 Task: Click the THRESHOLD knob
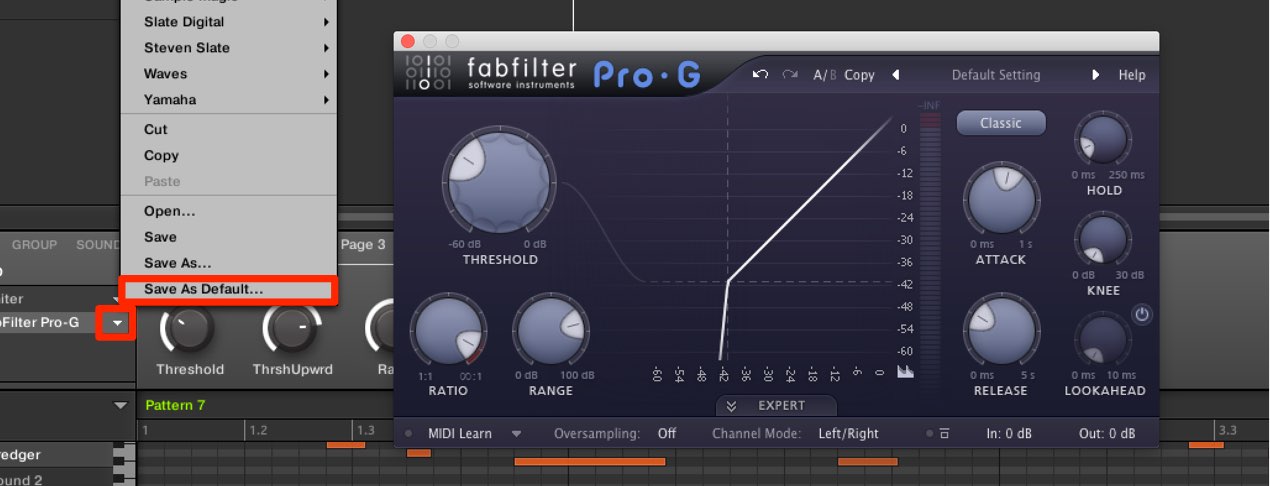[500, 182]
